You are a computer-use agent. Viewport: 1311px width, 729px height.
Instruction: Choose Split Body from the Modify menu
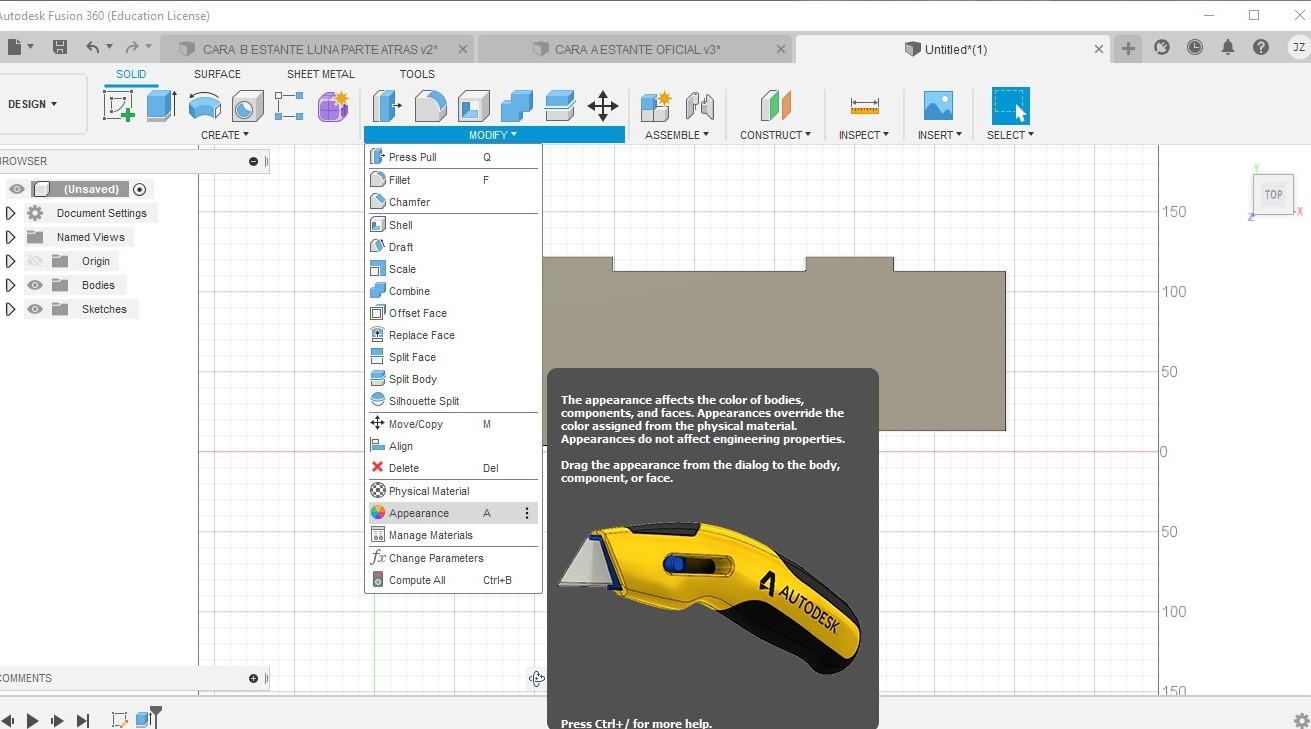click(x=453, y=379)
